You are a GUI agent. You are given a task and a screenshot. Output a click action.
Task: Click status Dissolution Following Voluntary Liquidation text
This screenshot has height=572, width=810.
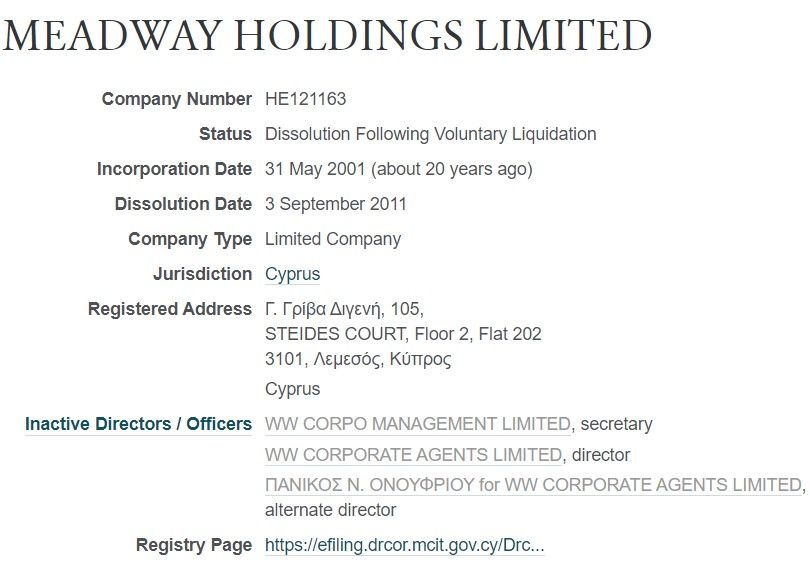coord(431,134)
